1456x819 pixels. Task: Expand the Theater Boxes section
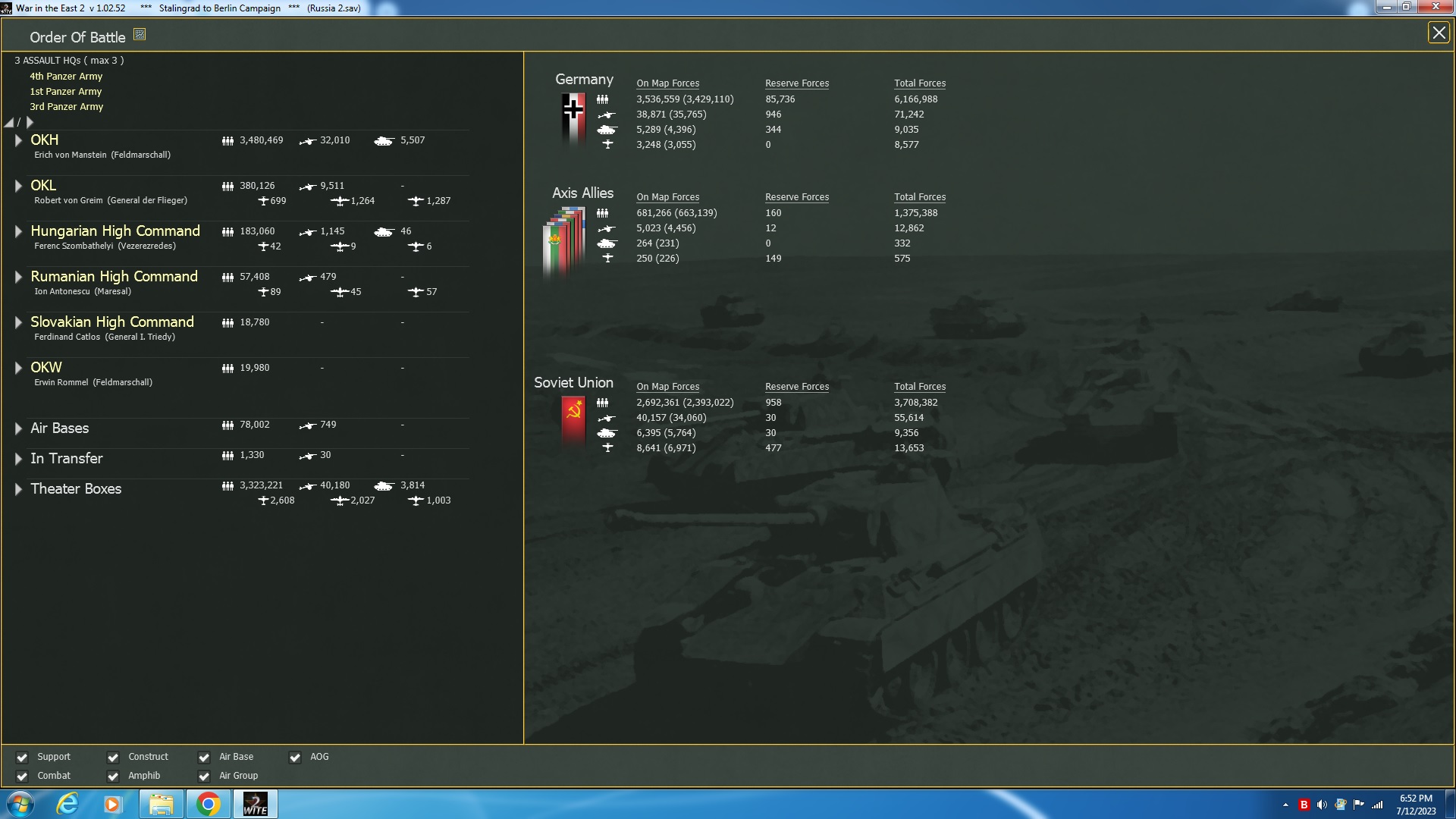click(18, 489)
